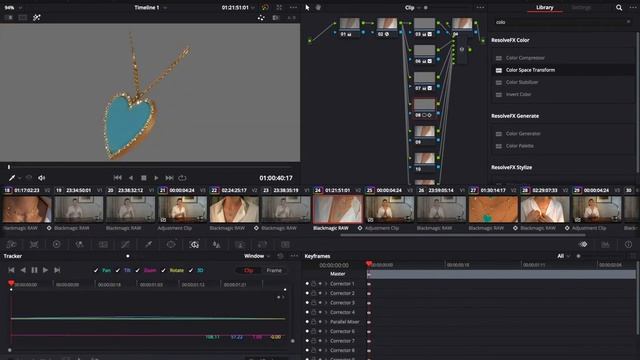Click the bypass color grades icon

[265, 7]
